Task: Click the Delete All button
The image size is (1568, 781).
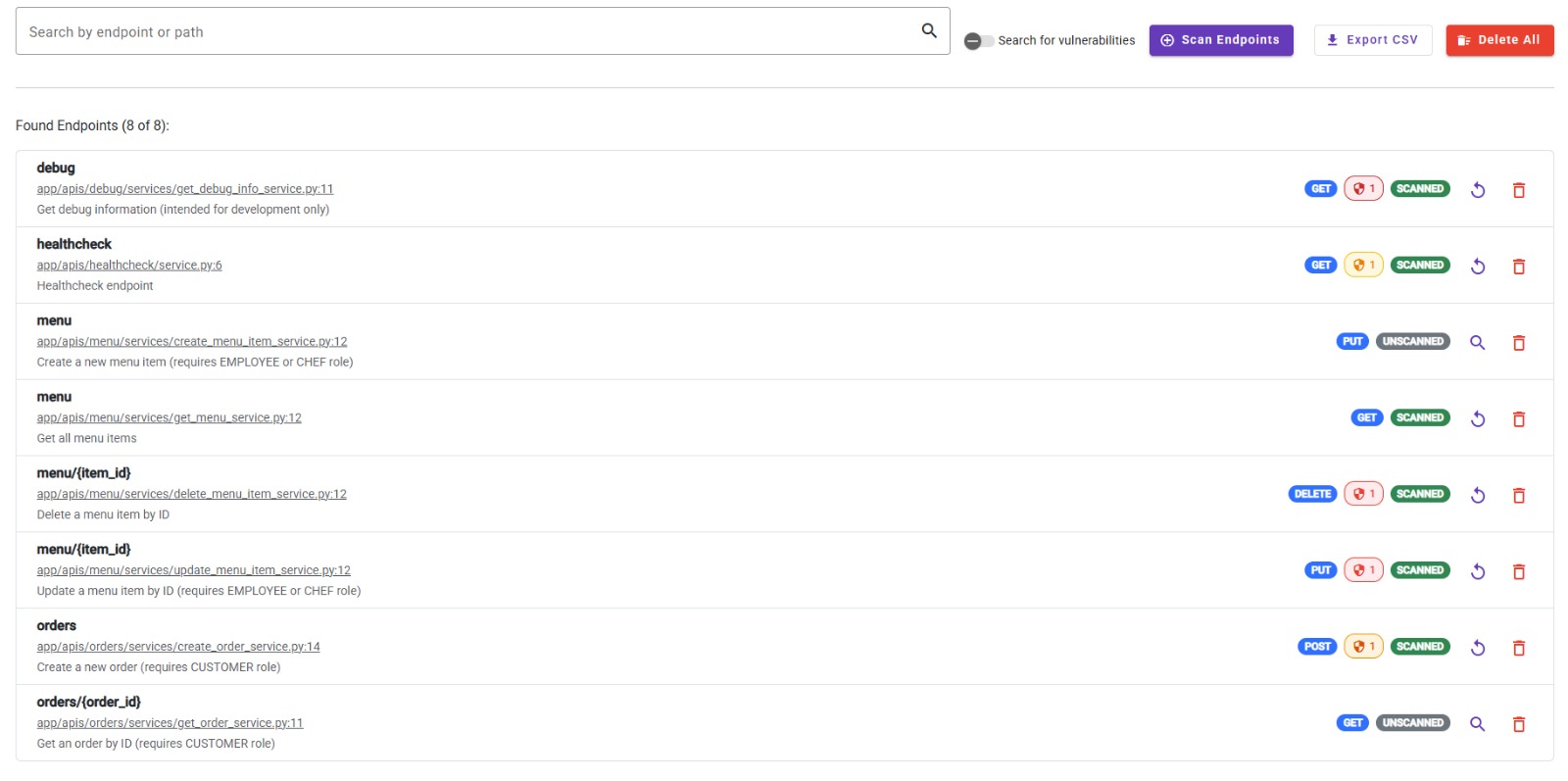Action: (1499, 40)
